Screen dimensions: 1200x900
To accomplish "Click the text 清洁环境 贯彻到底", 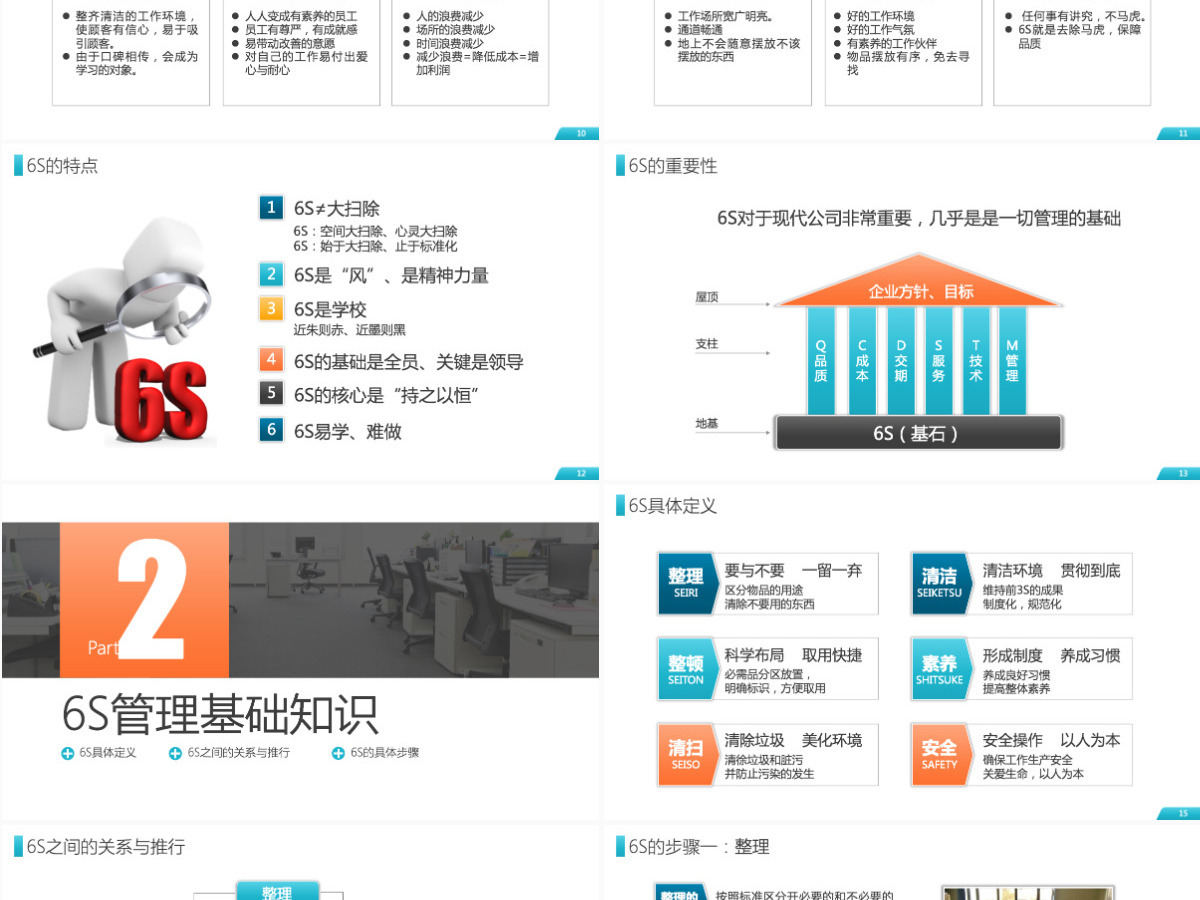I will click(x=1051, y=571).
